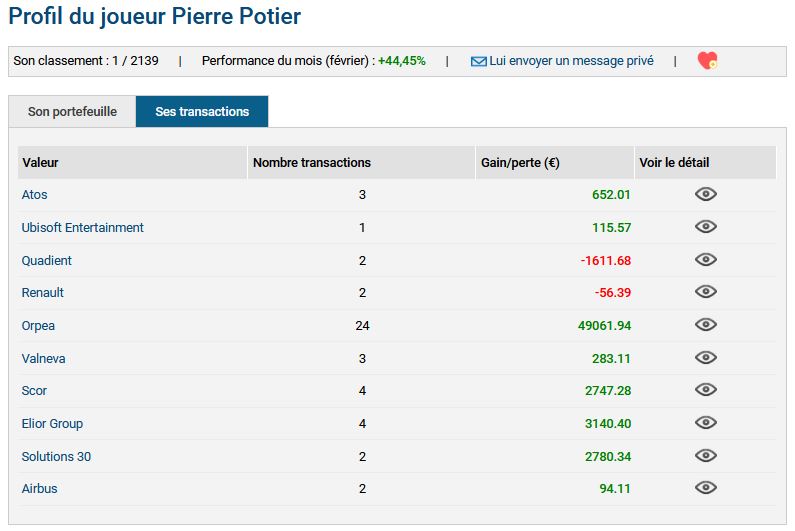
Task: Open Airbus transaction detail eye icon
Action: point(706,488)
